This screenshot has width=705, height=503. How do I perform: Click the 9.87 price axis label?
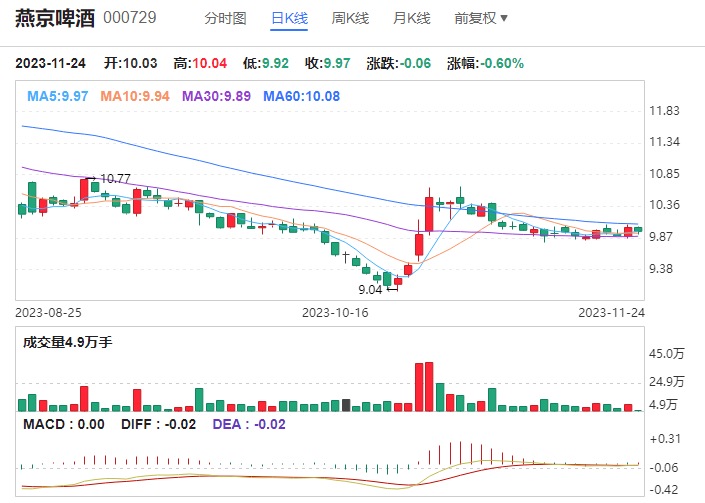coord(660,237)
